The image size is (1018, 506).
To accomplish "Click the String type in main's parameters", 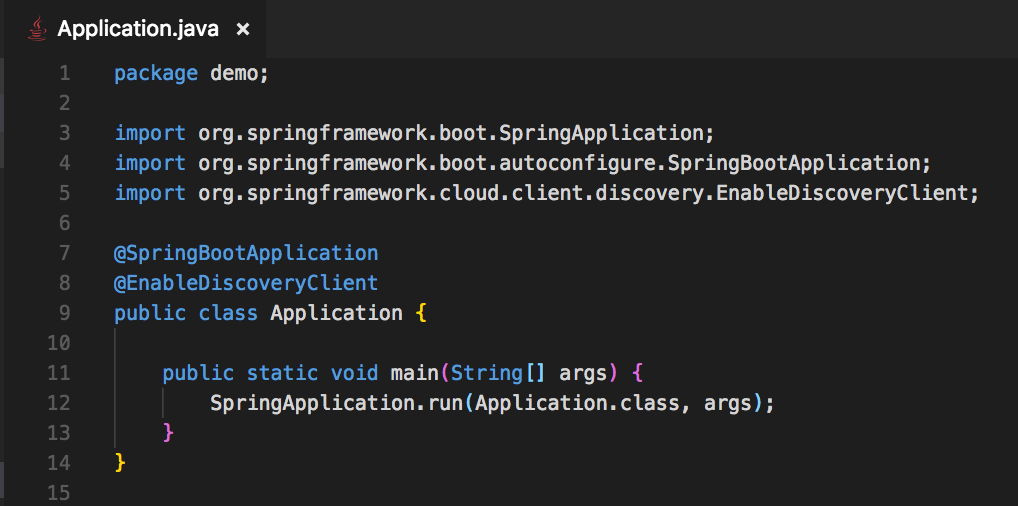I will 486,373.
